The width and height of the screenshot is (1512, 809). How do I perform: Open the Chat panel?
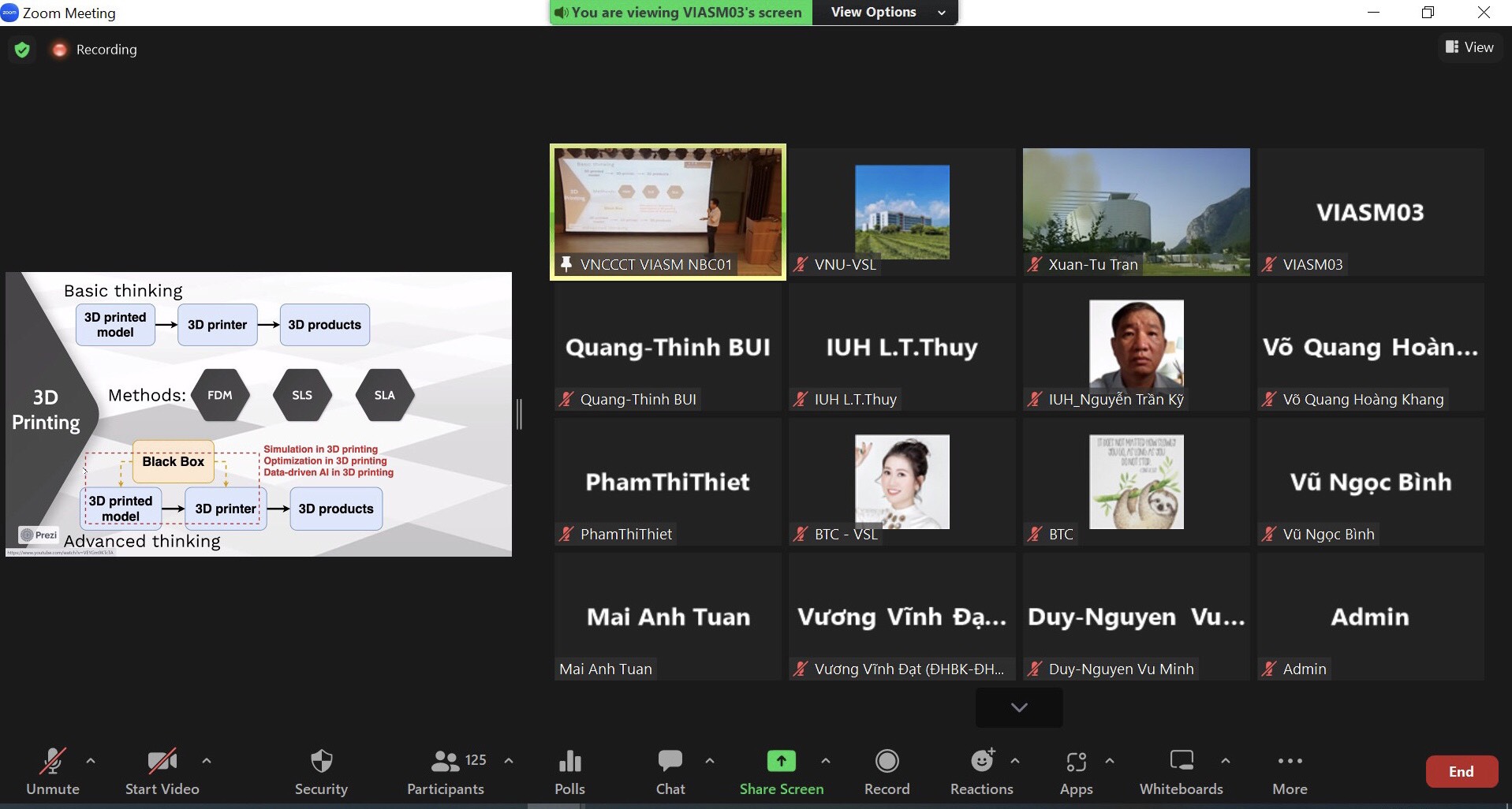click(x=670, y=762)
